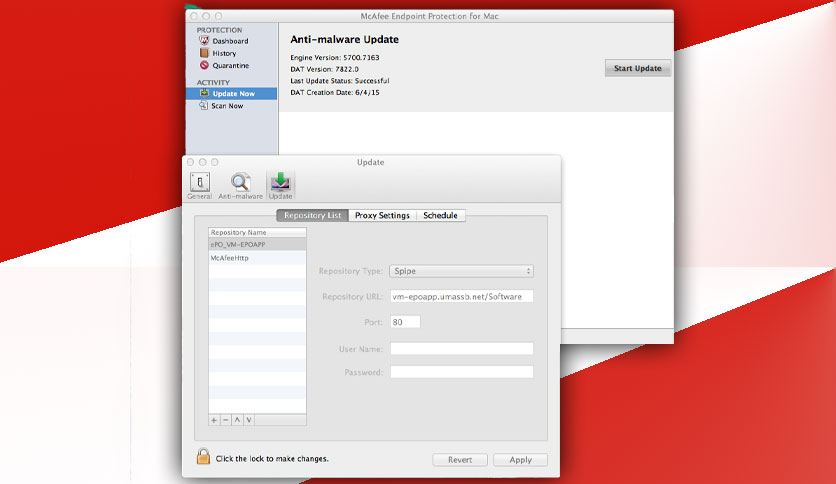Open History in the Protection section

tap(218, 53)
